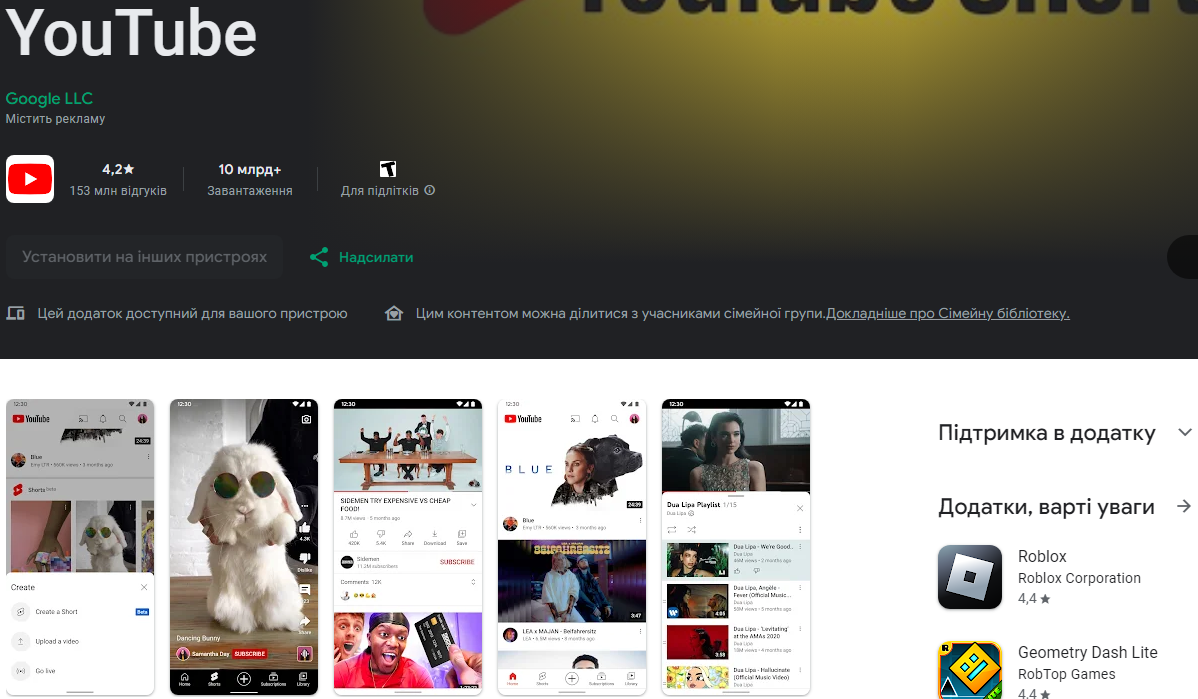Click the 4,2 star rating reviews
This screenshot has height=699, width=1198.
click(x=118, y=179)
